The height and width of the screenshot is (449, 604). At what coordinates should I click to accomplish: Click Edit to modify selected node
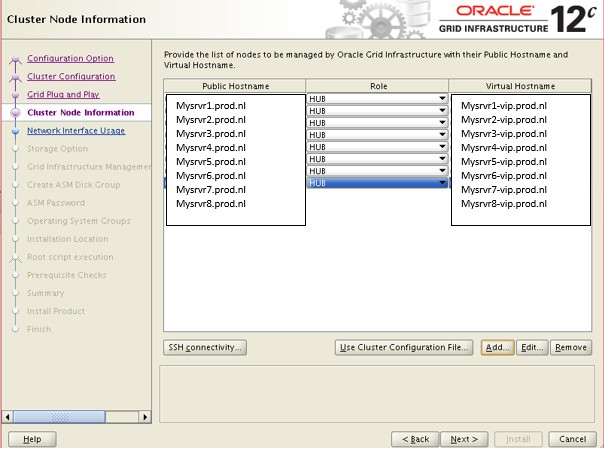pyautogui.click(x=532, y=348)
